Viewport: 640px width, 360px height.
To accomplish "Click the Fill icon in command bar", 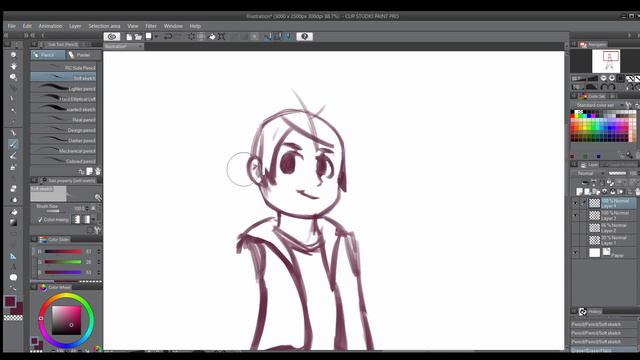I will pyautogui.click(x=212, y=37).
